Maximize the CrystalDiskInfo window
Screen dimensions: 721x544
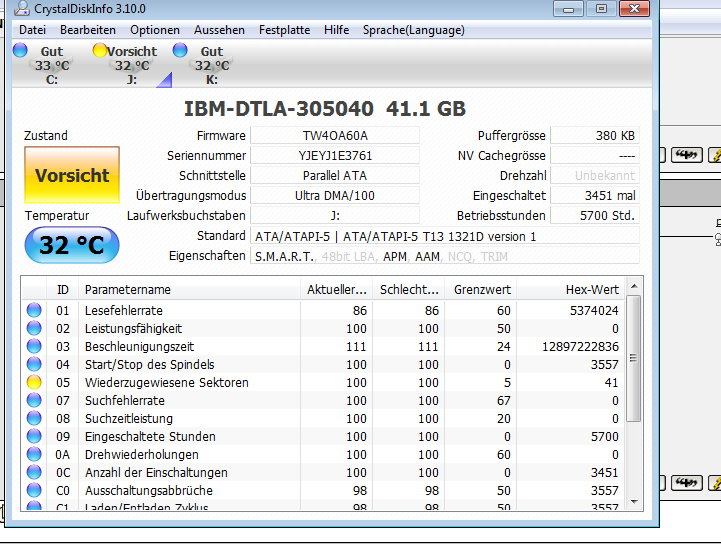[601, 9]
